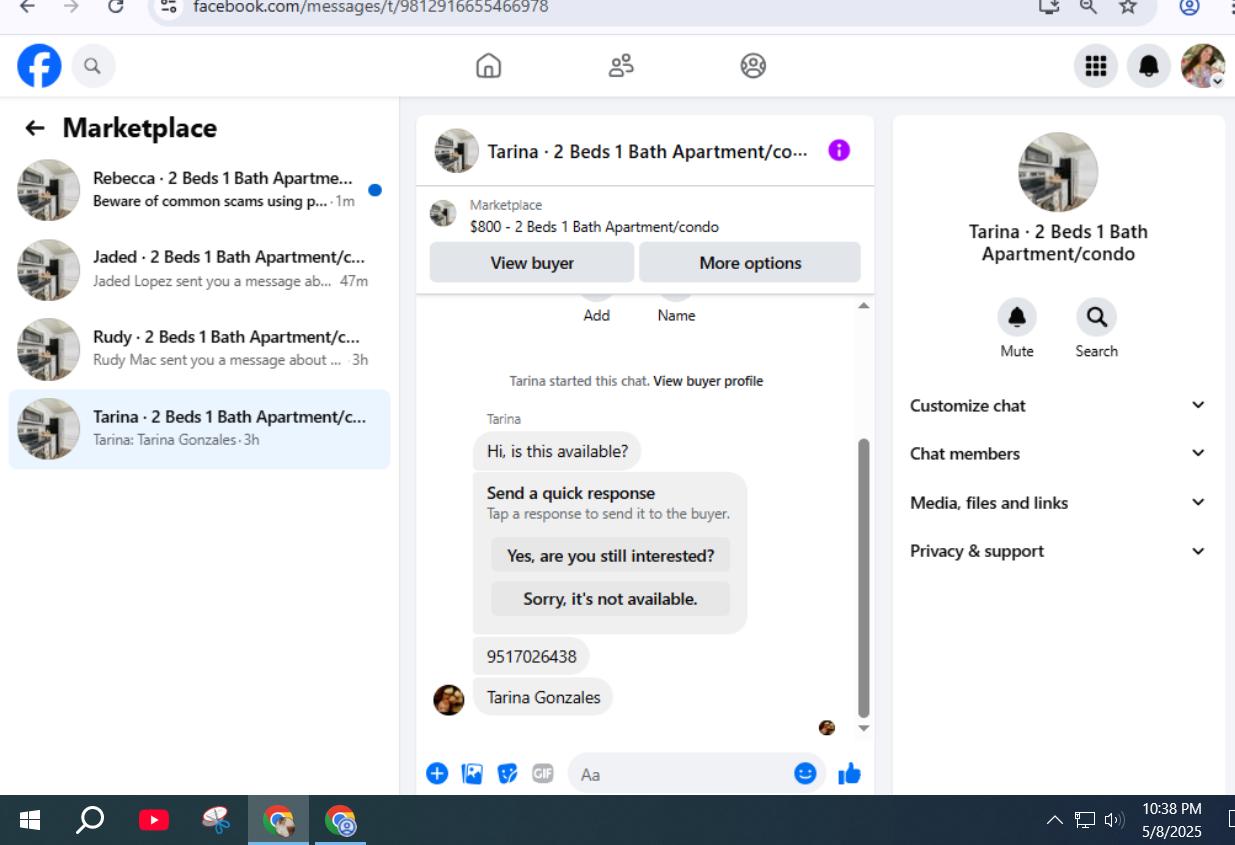Screen dimensions: 1235x845
Task: Open Jaded's apartment conversation
Action: [x=199, y=270]
